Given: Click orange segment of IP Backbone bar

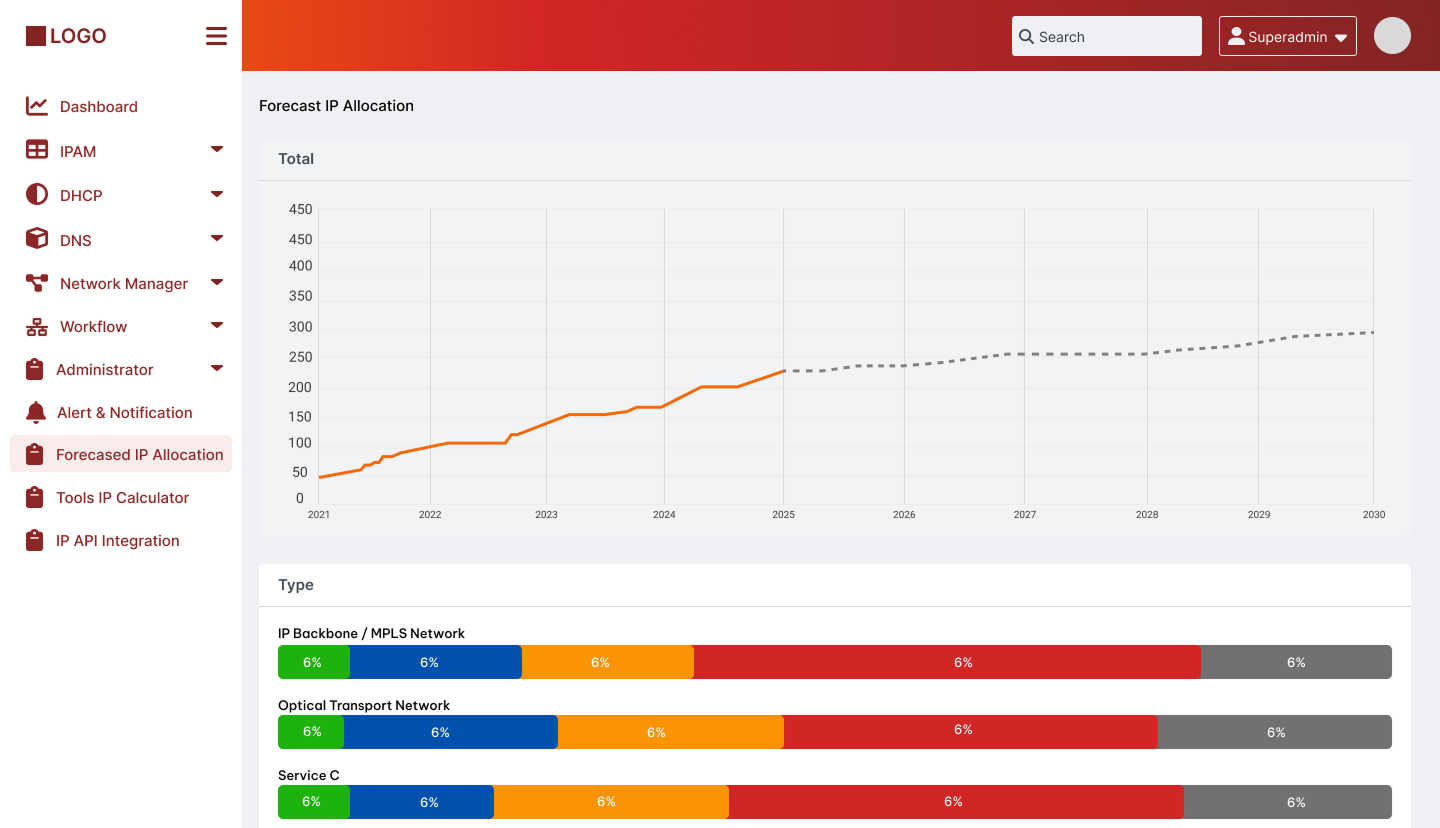Looking at the screenshot, I should [608, 662].
